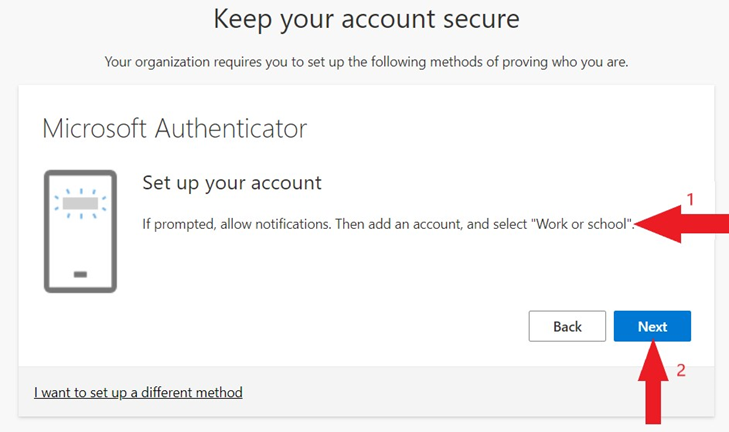
Task: Select the glowing notification bar on the phone graphic
Action: coord(80,203)
